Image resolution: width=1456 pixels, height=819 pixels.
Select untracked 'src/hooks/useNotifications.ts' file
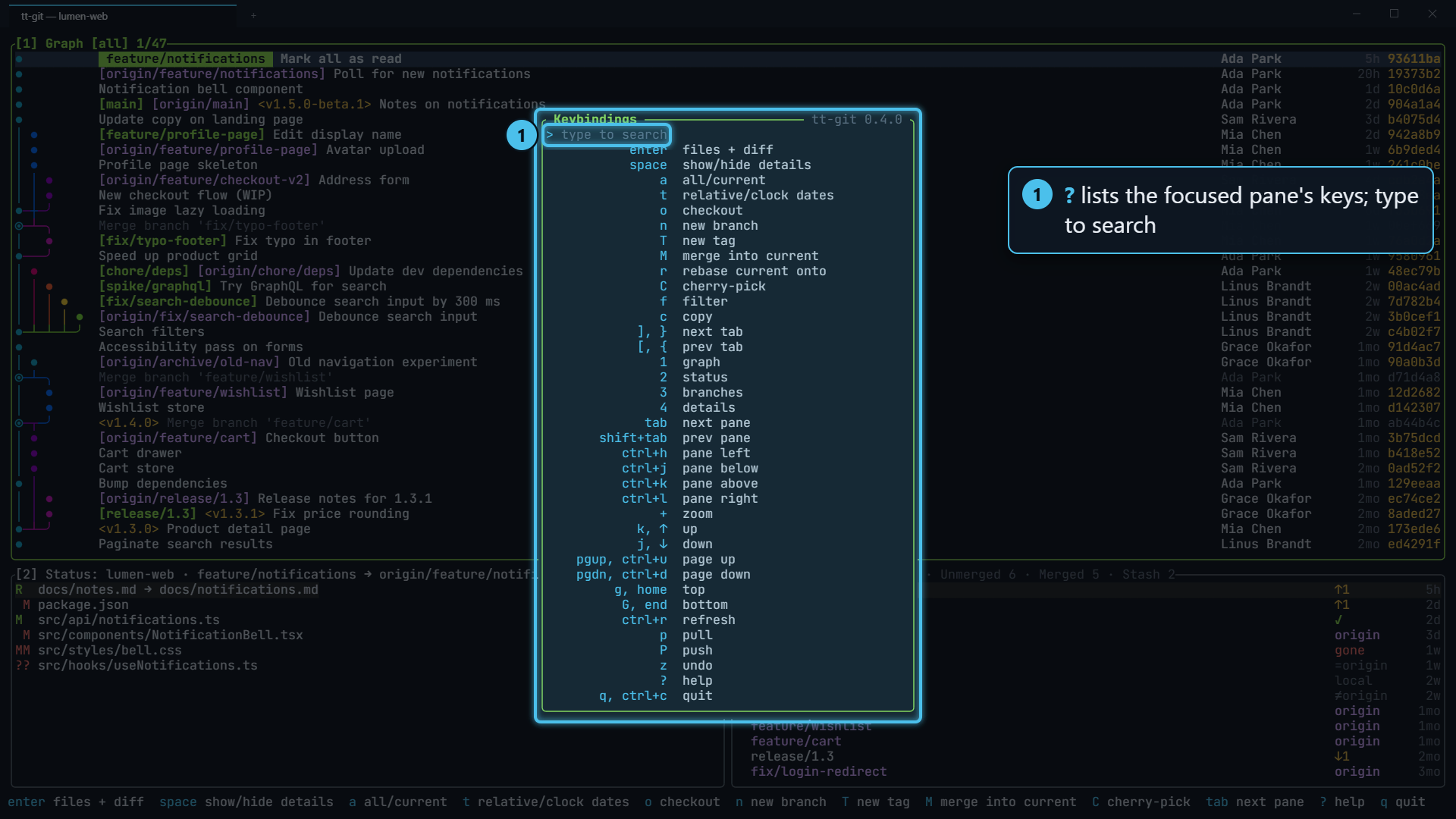tap(148, 666)
